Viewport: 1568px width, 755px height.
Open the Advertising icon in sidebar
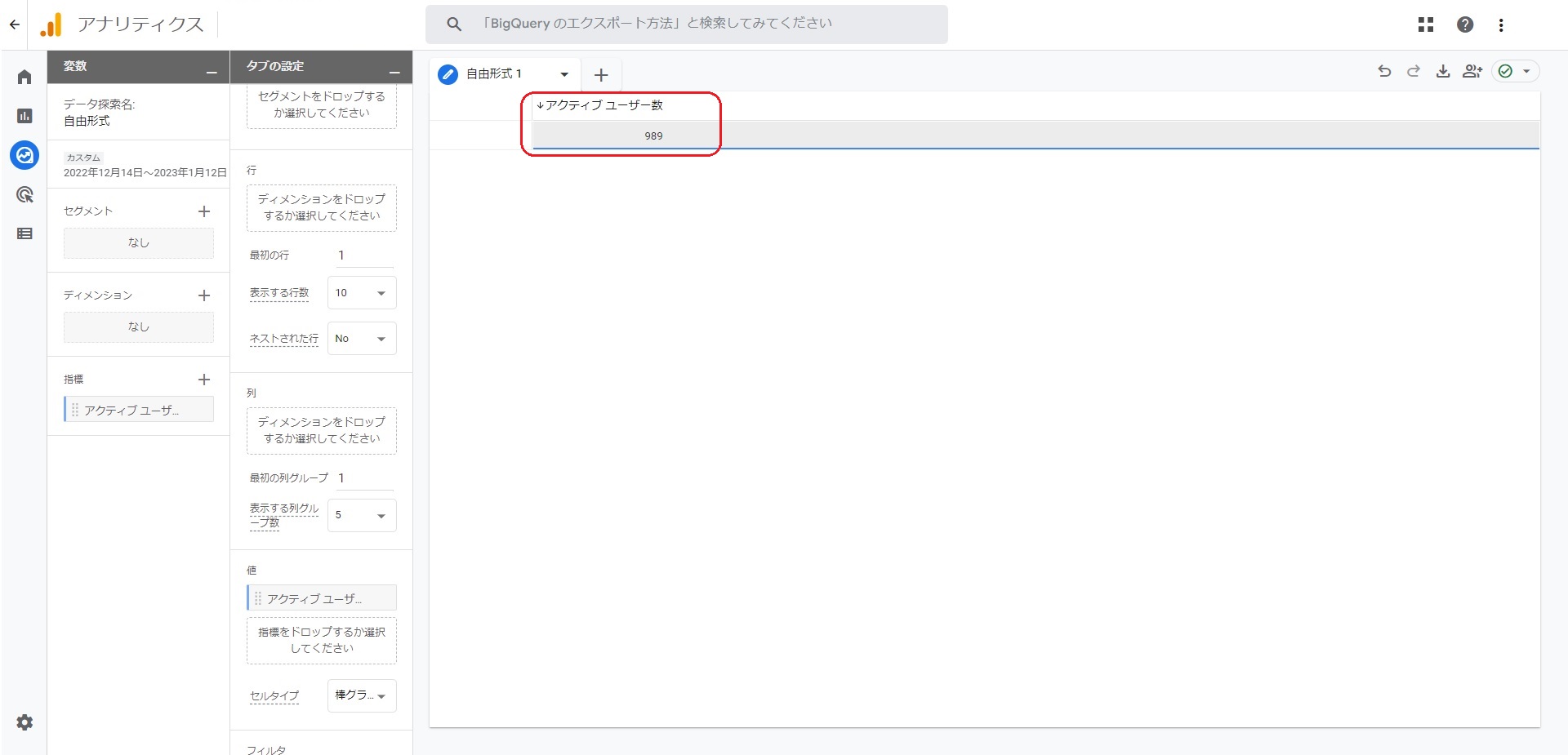(24, 194)
